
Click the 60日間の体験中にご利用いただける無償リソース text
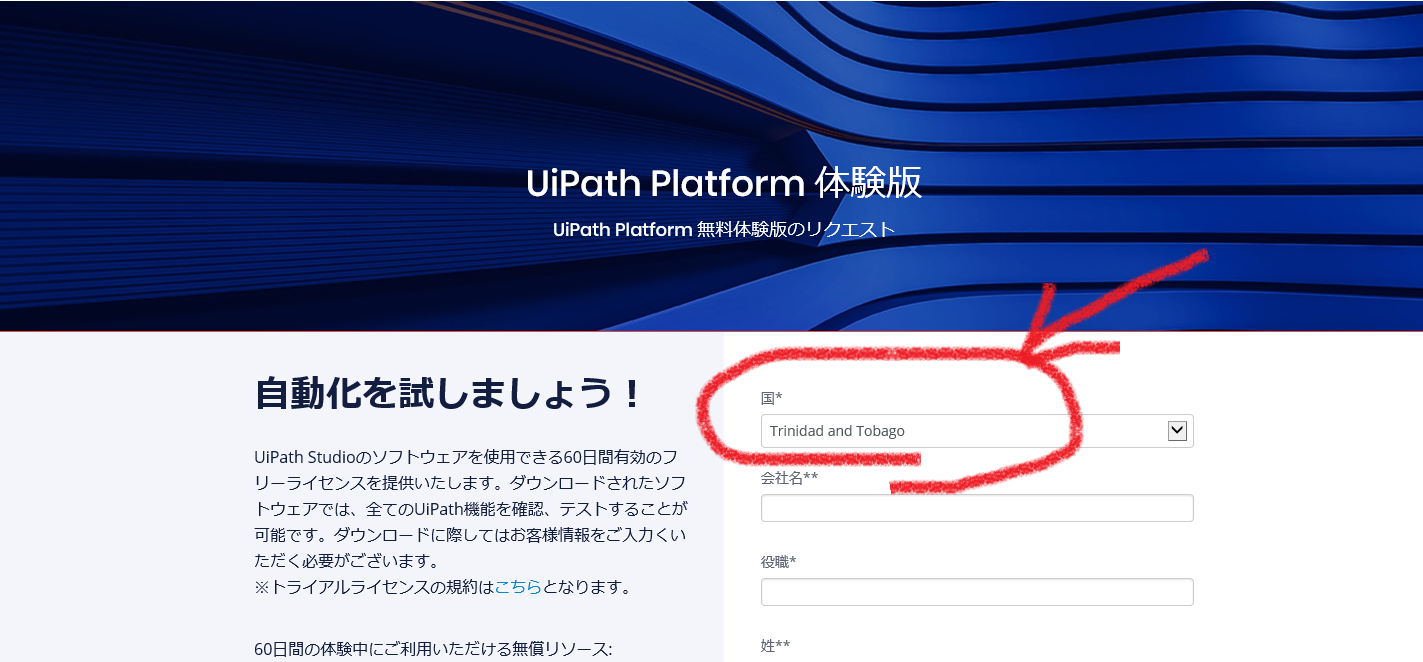(x=433, y=649)
